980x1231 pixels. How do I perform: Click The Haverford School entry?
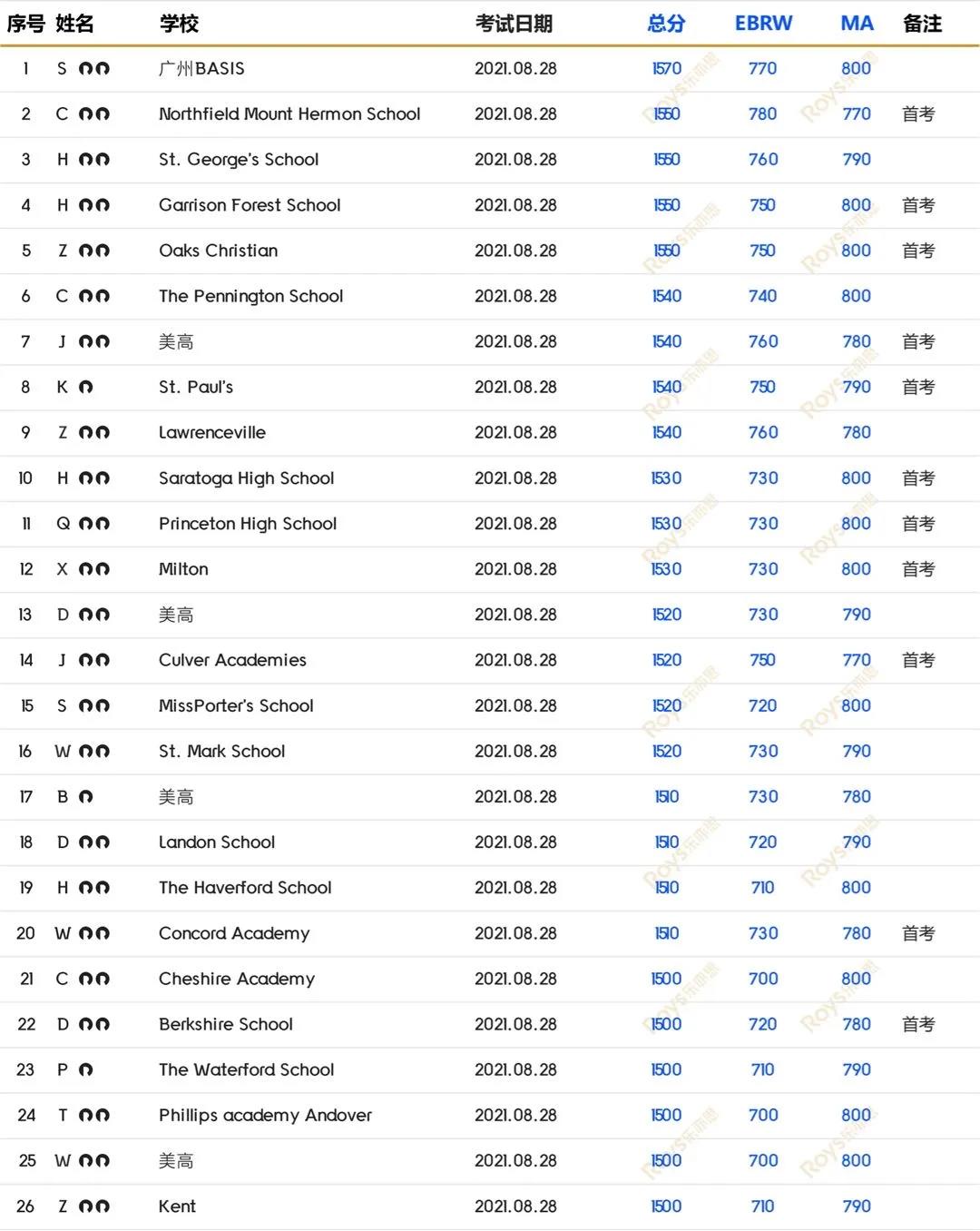click(x=245, y=888)
